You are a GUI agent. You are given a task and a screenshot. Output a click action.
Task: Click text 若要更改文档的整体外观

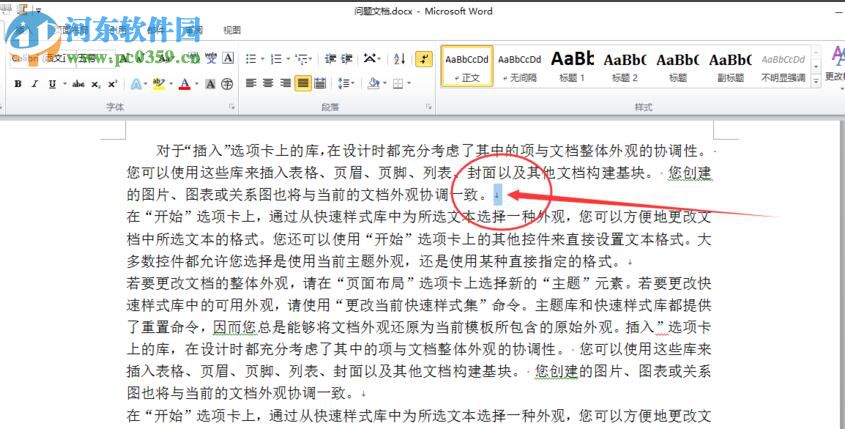(207, 283)
